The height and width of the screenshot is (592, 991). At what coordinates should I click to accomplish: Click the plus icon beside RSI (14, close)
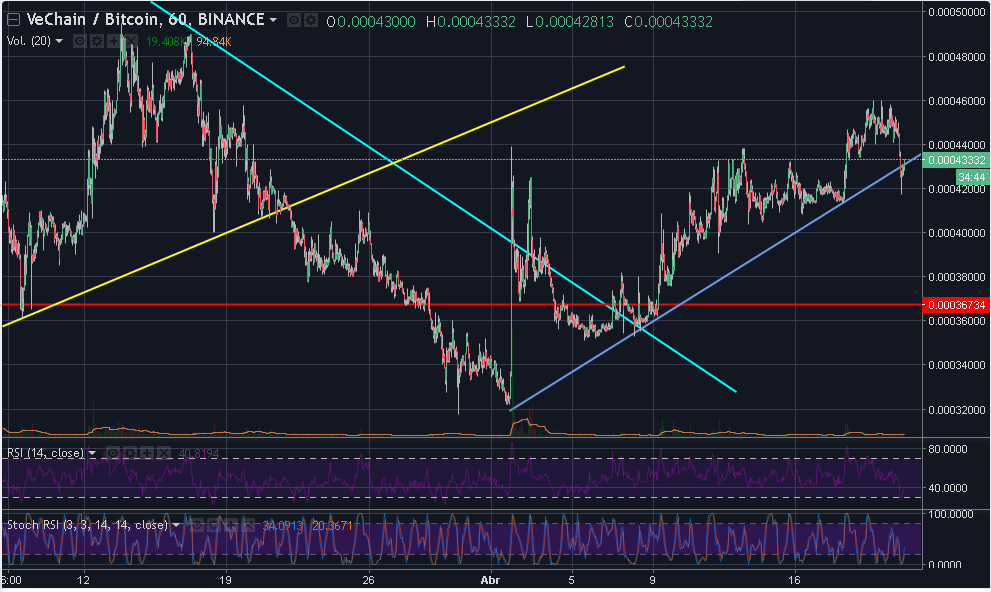[147, 453]
